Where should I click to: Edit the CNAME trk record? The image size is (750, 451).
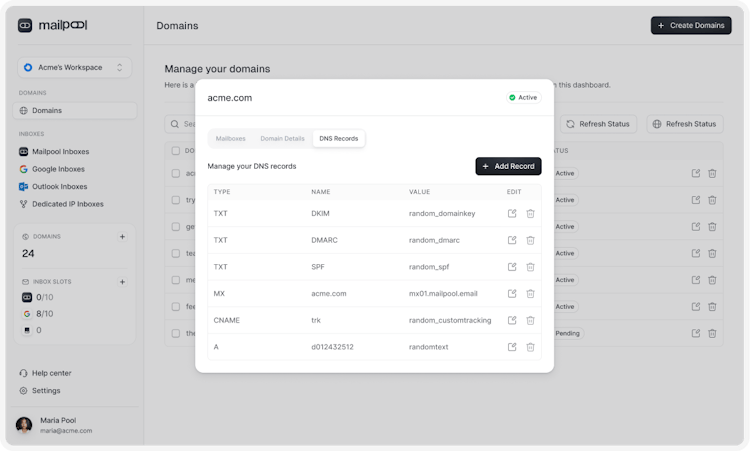point(512,320)
